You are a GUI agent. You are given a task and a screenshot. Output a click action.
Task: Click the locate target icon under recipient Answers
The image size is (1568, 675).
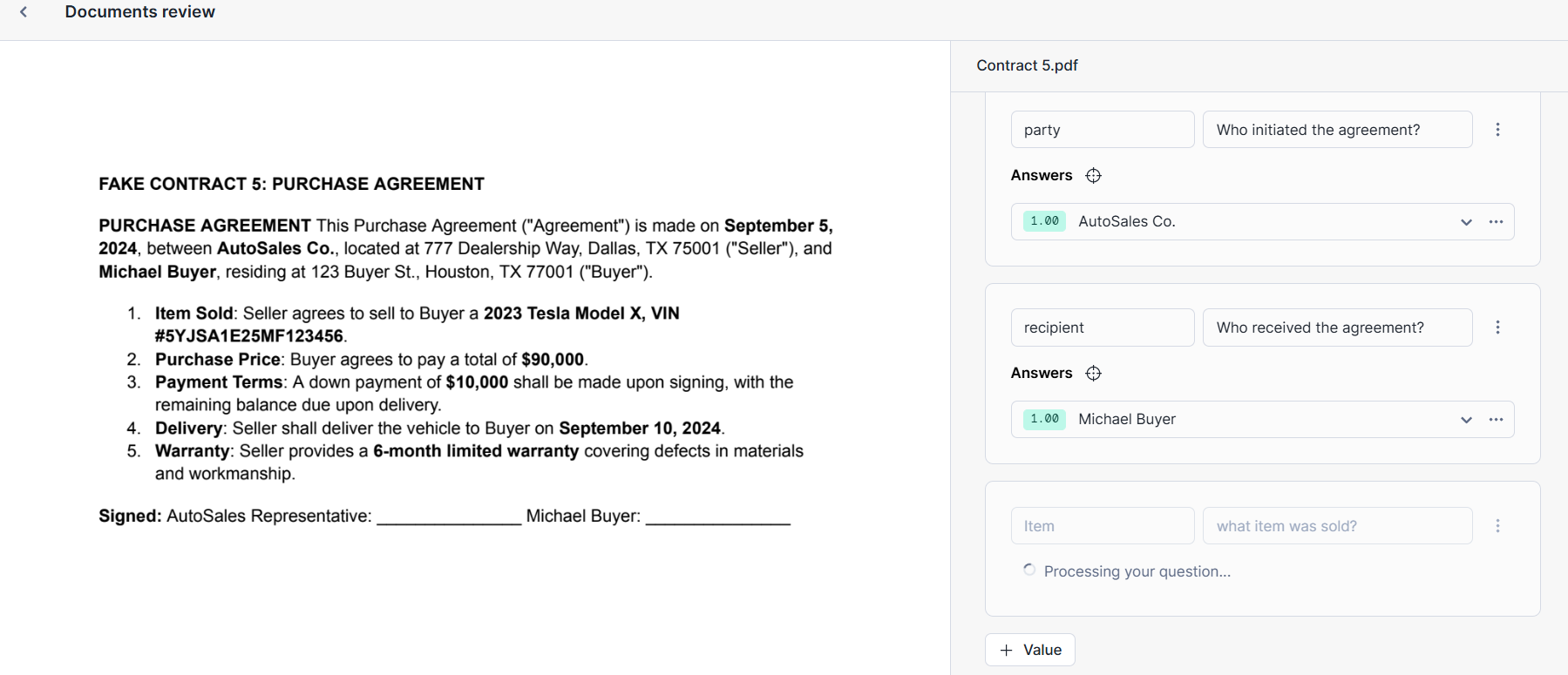coord(1093,374)
